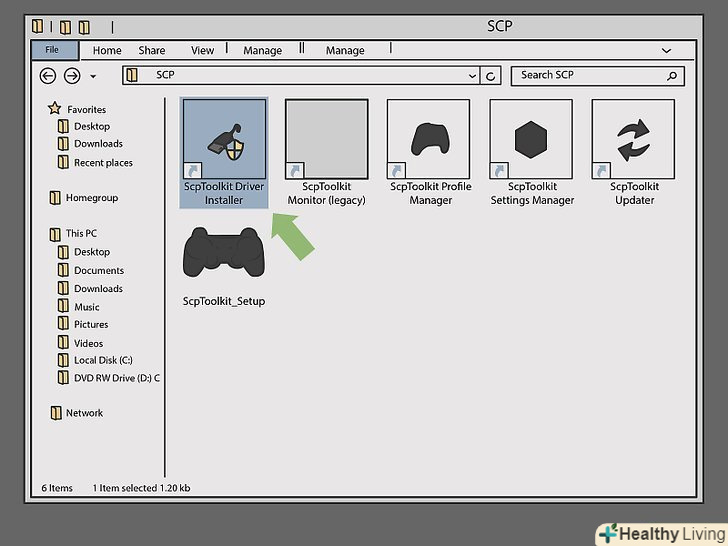Click folder icon next to This PC

point(55,234)
